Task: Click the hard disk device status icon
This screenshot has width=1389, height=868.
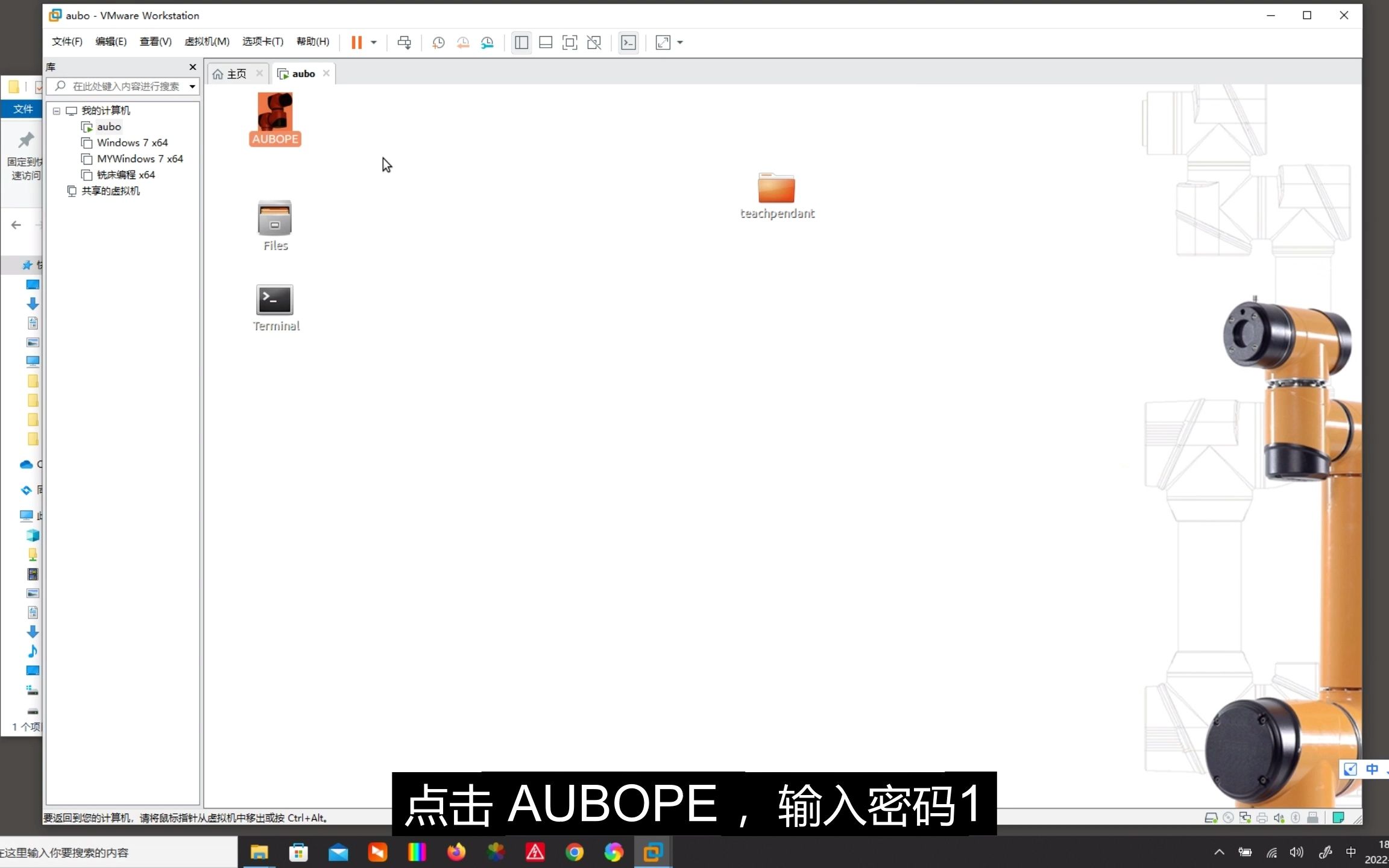Action: tap(1211, 818)
